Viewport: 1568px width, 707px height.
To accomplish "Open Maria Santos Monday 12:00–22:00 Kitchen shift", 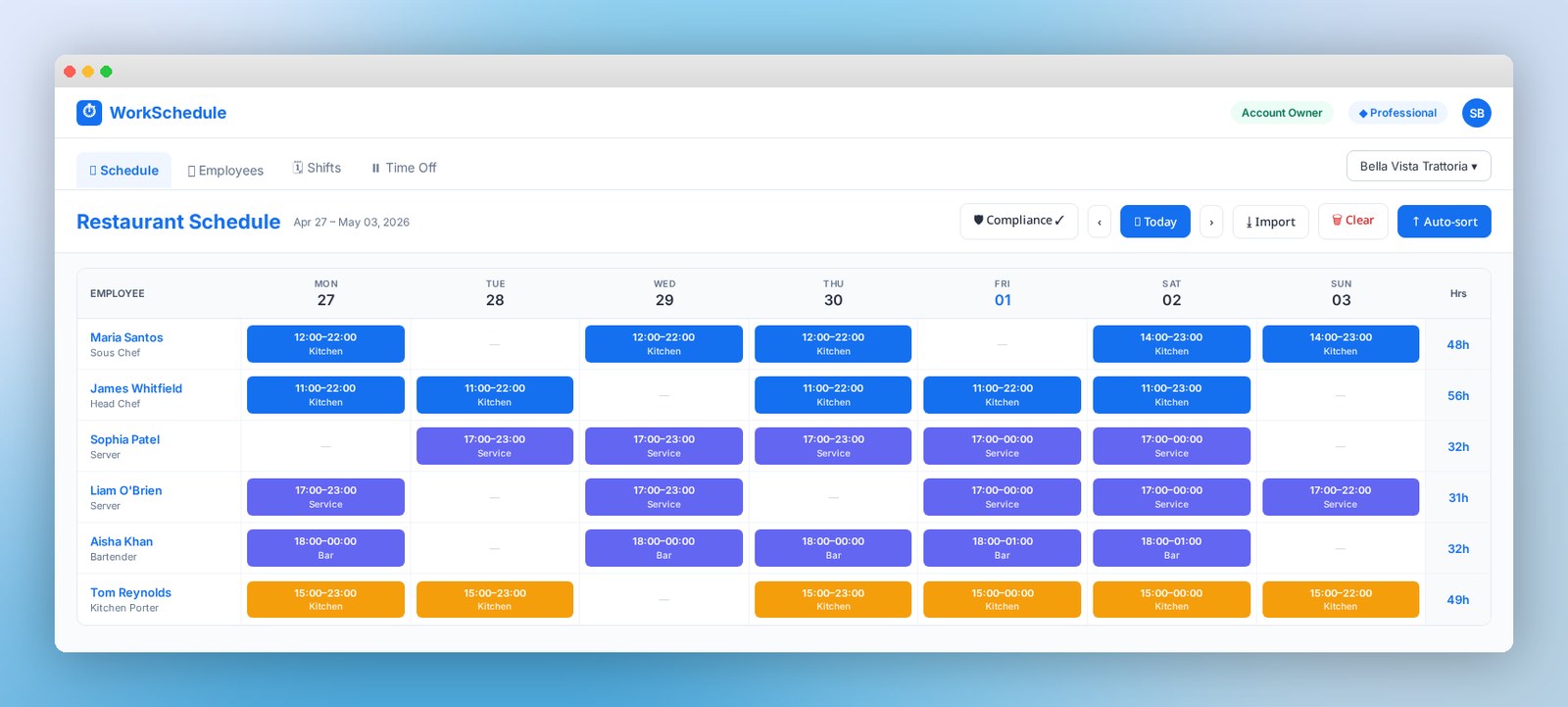I will [325, 344].
